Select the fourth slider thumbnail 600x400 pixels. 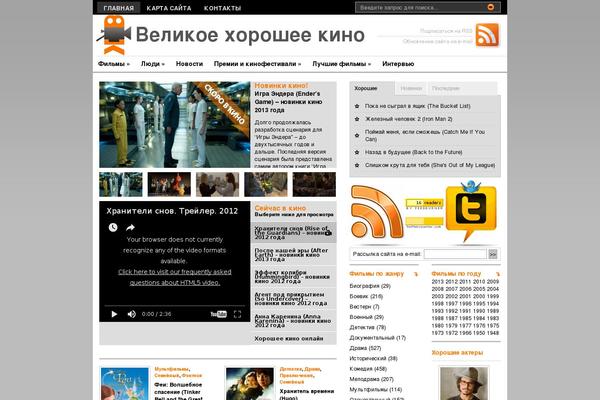point(266,184)
